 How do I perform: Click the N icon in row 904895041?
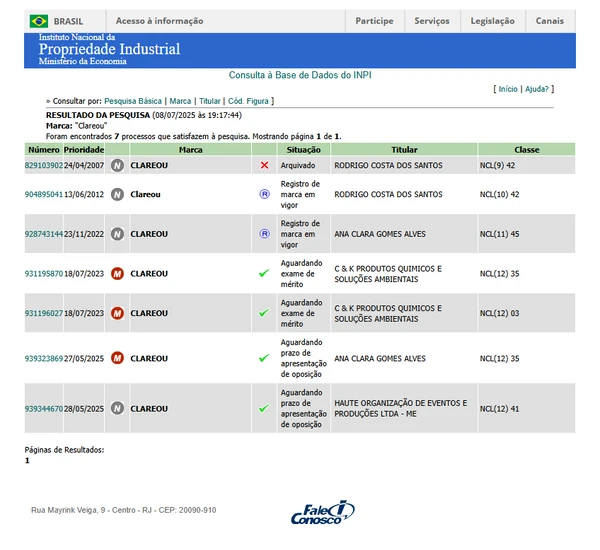click(117, 194)
